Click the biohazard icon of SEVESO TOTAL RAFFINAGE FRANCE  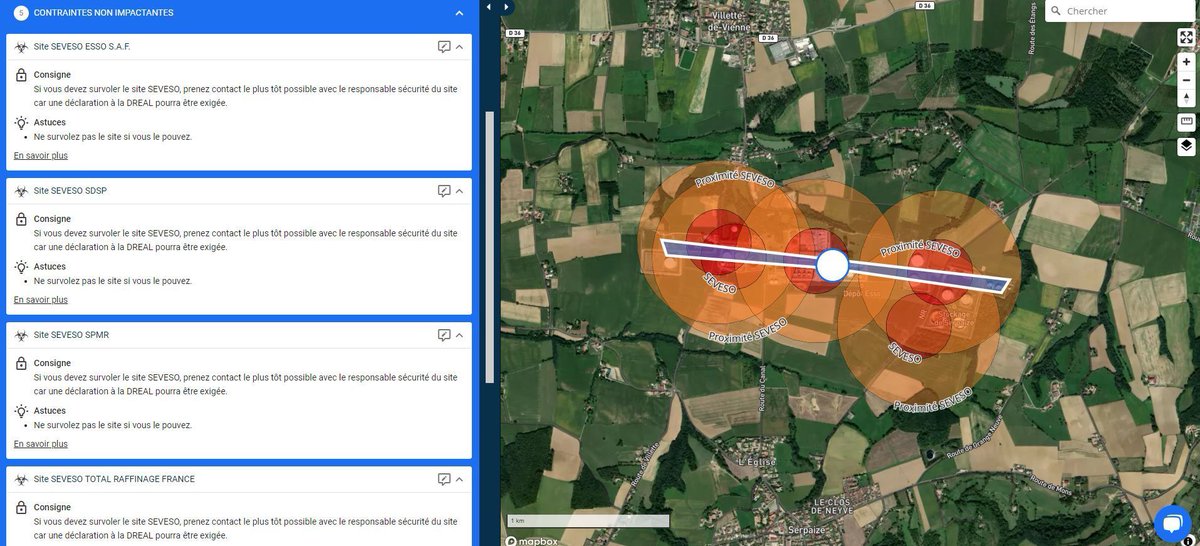pos(21,479)
